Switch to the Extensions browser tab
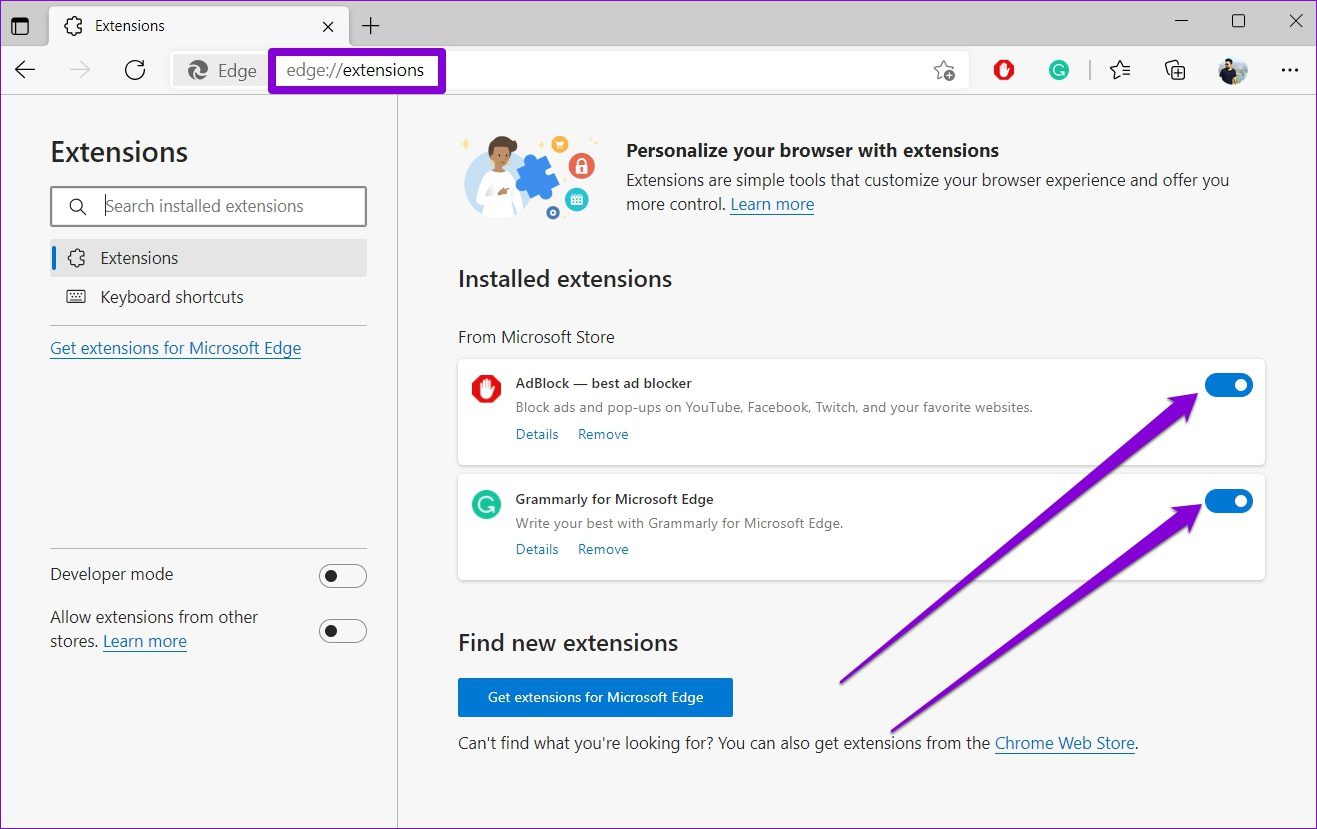 [x=199, y=26]
